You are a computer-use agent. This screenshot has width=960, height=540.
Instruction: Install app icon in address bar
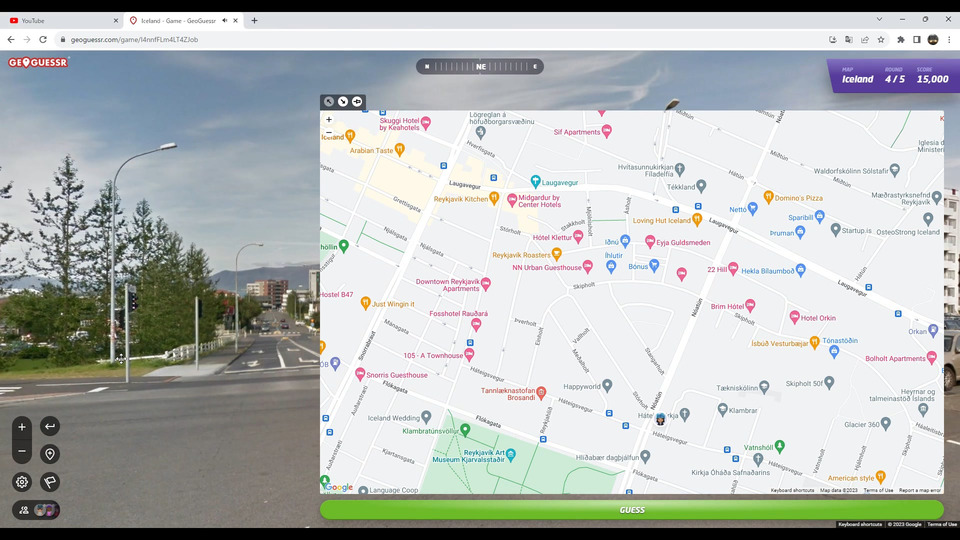click(x=833, y=39)
